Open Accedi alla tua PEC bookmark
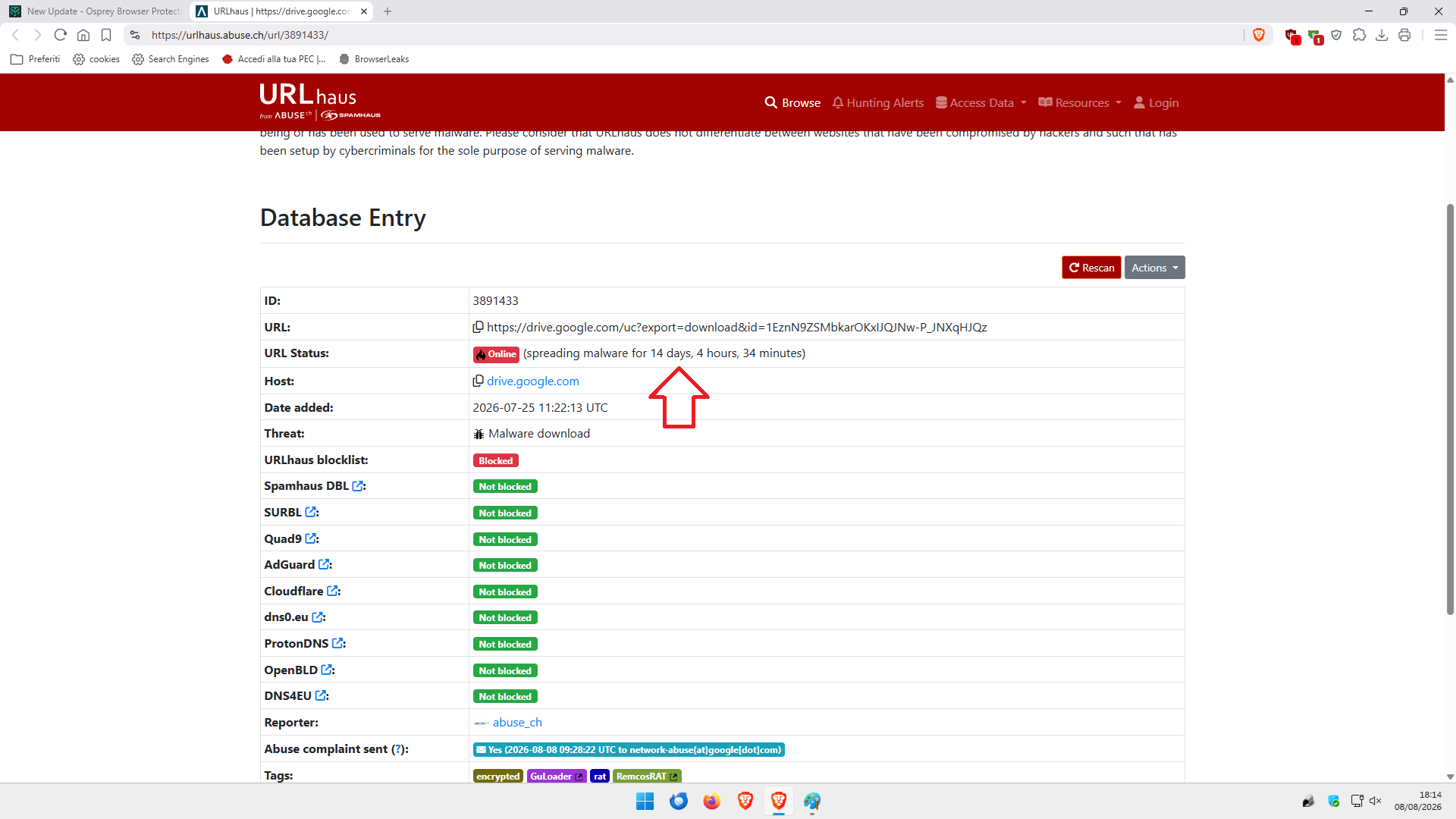Image resolution: width=1456 pixels, height=819 pixels. coord(274,59)
